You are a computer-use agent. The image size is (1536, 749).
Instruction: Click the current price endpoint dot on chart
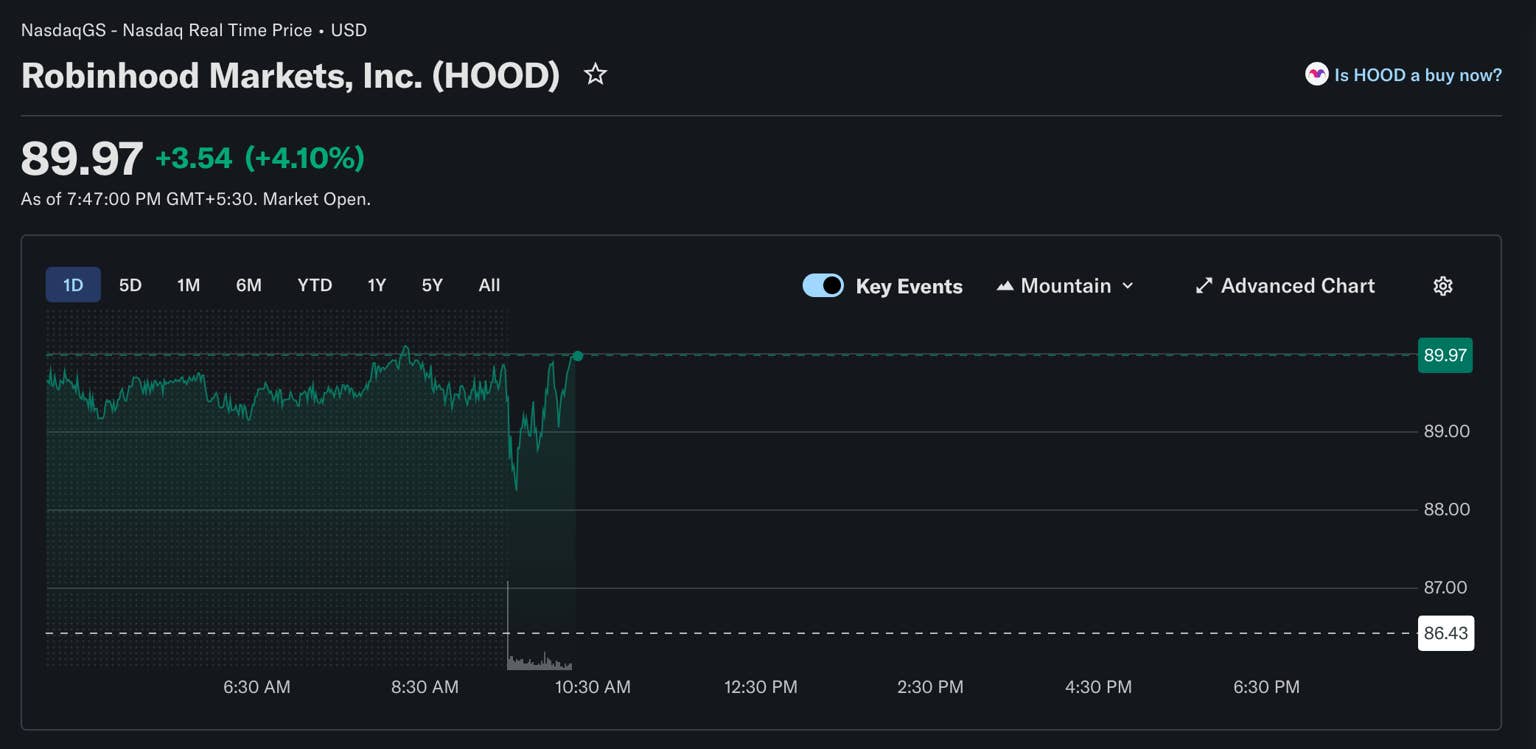(577, 356)
